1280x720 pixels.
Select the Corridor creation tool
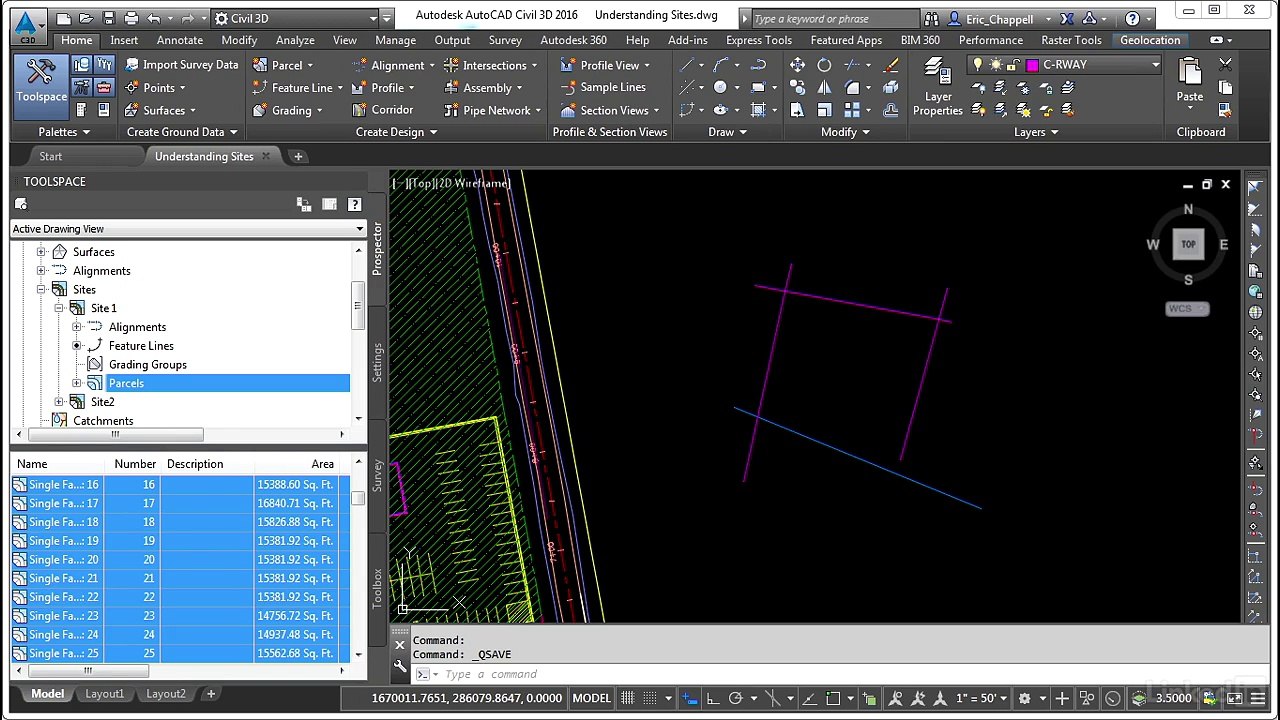(x=382, y=110)
